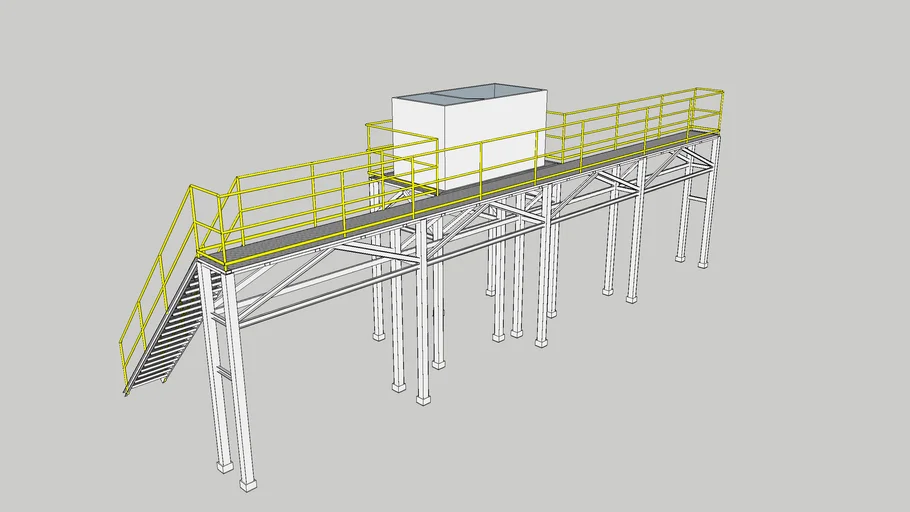Viewport: 910px width, 512px height.
Task: Select the front-most column's base plate
Action: coord(247,484)
